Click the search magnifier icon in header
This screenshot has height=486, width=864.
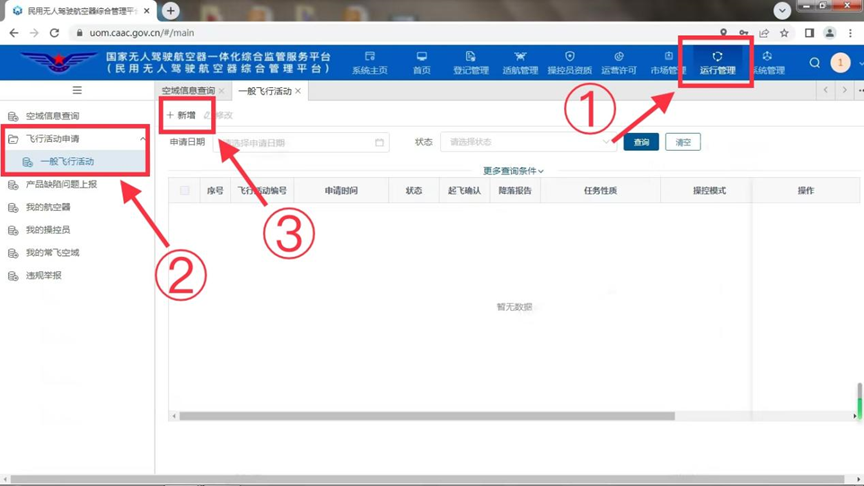[814, 63]
